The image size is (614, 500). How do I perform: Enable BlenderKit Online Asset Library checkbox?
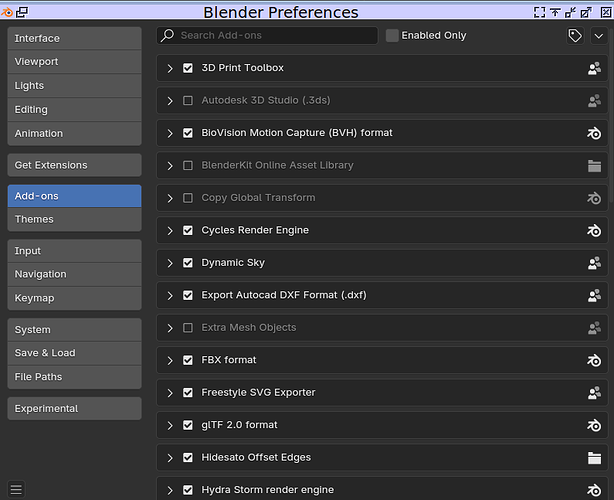click(188, 166)
